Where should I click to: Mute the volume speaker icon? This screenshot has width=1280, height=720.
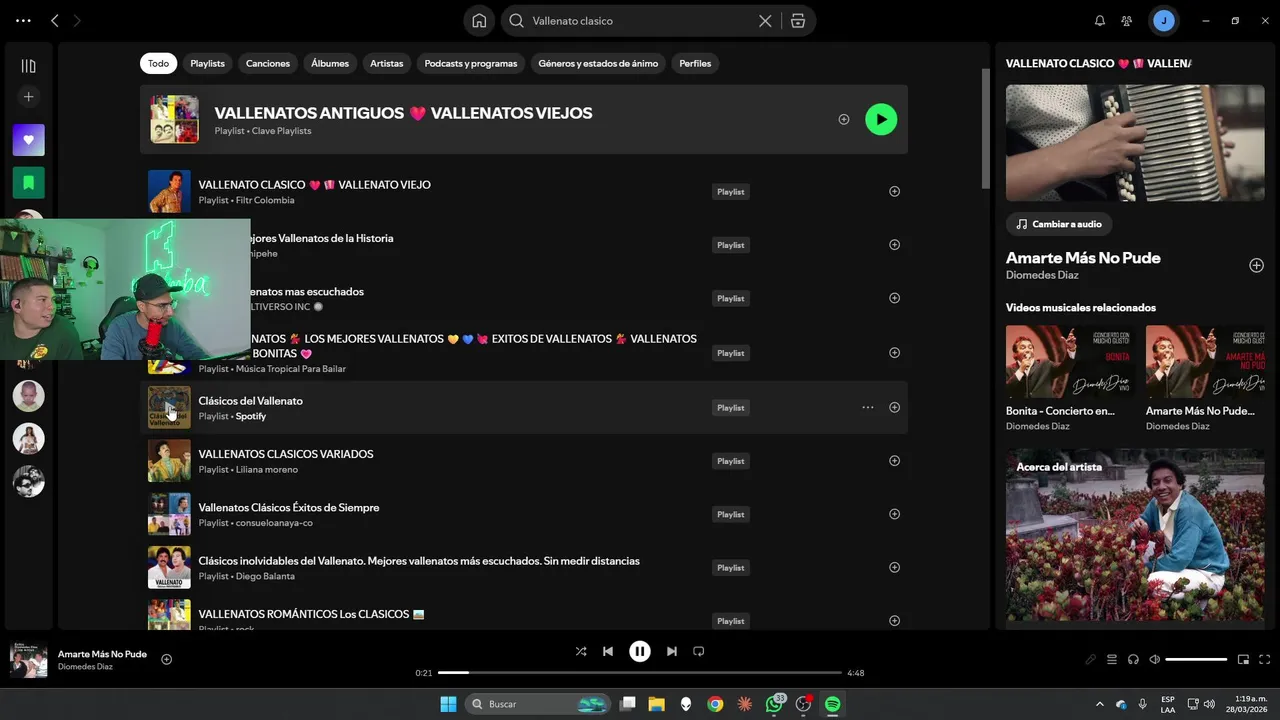pos(1155,659)
